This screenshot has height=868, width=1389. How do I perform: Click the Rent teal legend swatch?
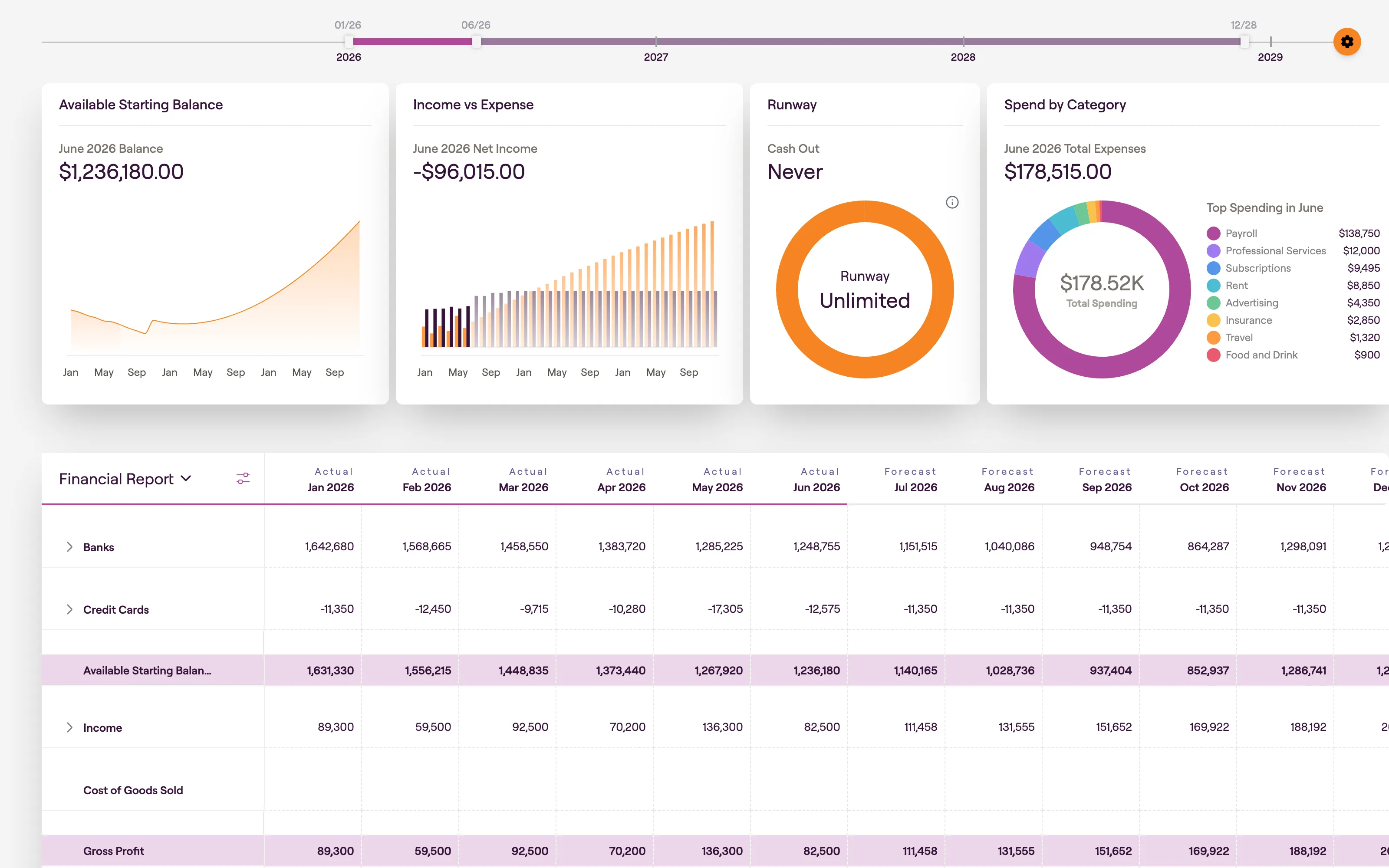(x=1213, y=285)
